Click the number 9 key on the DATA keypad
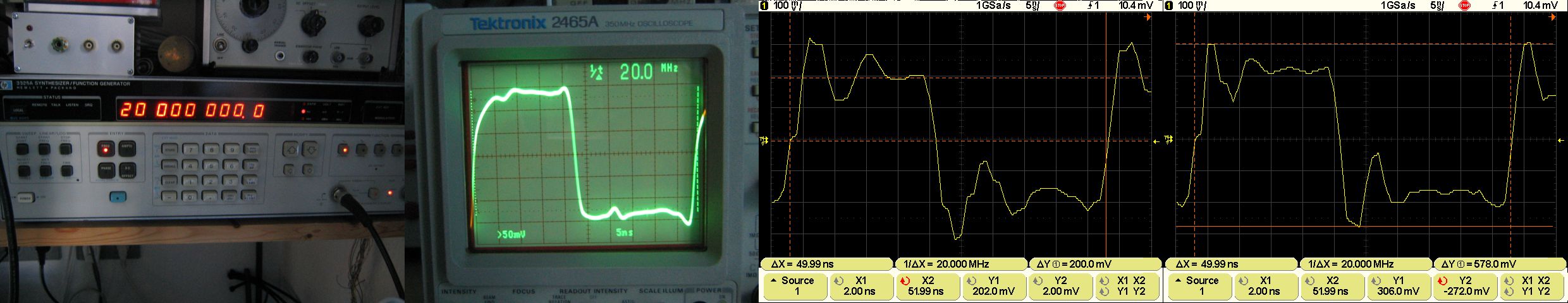 [x=232, y=149]
